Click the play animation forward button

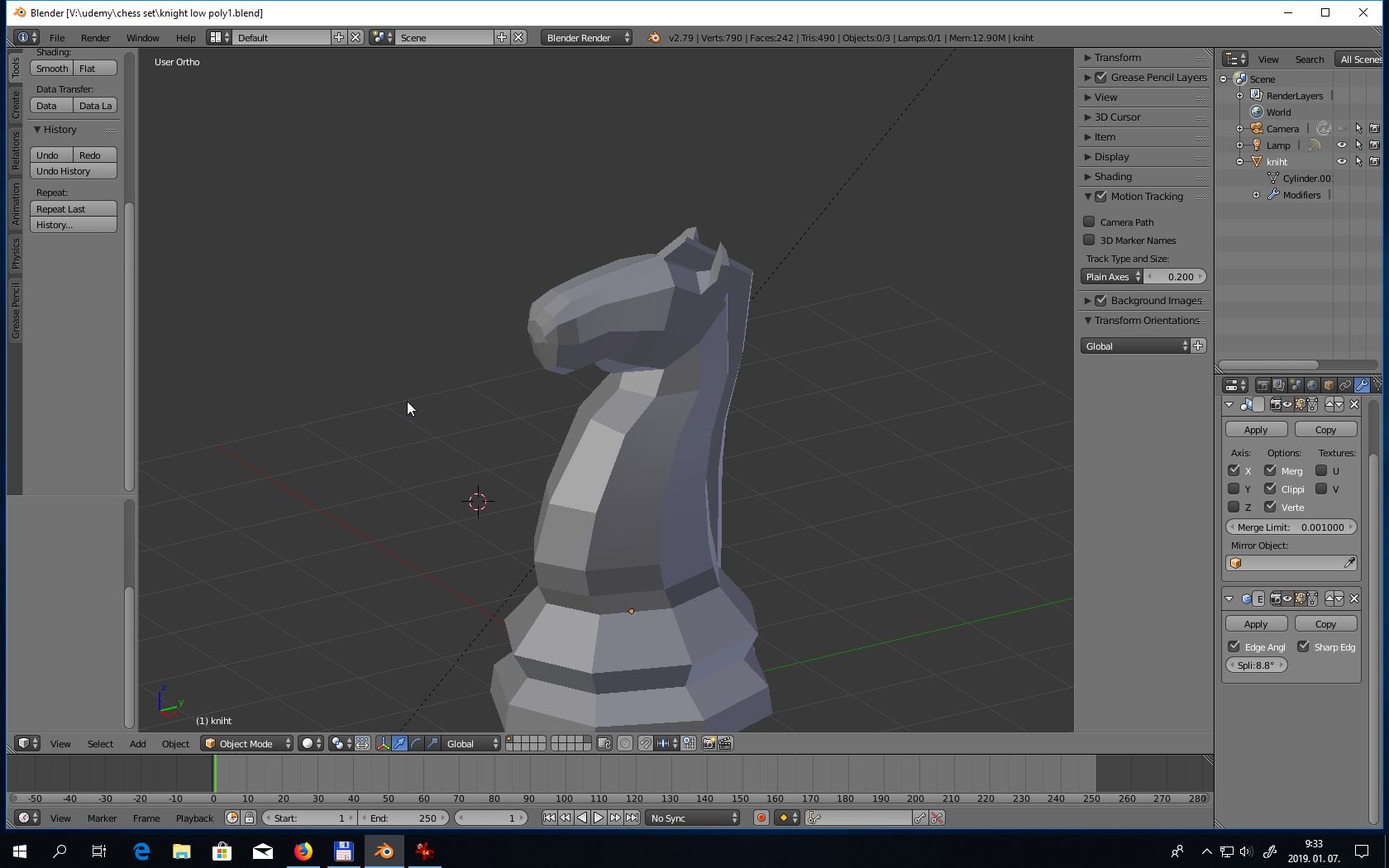coord(599,818)
